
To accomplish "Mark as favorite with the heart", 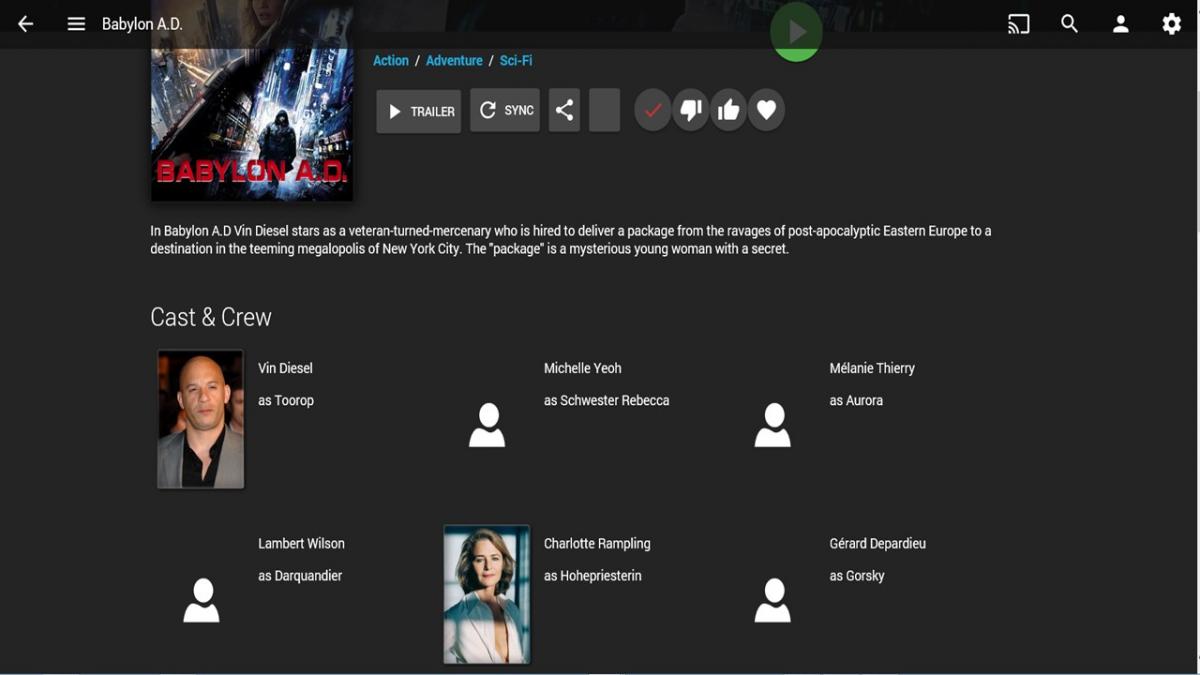I will [767, 110].
